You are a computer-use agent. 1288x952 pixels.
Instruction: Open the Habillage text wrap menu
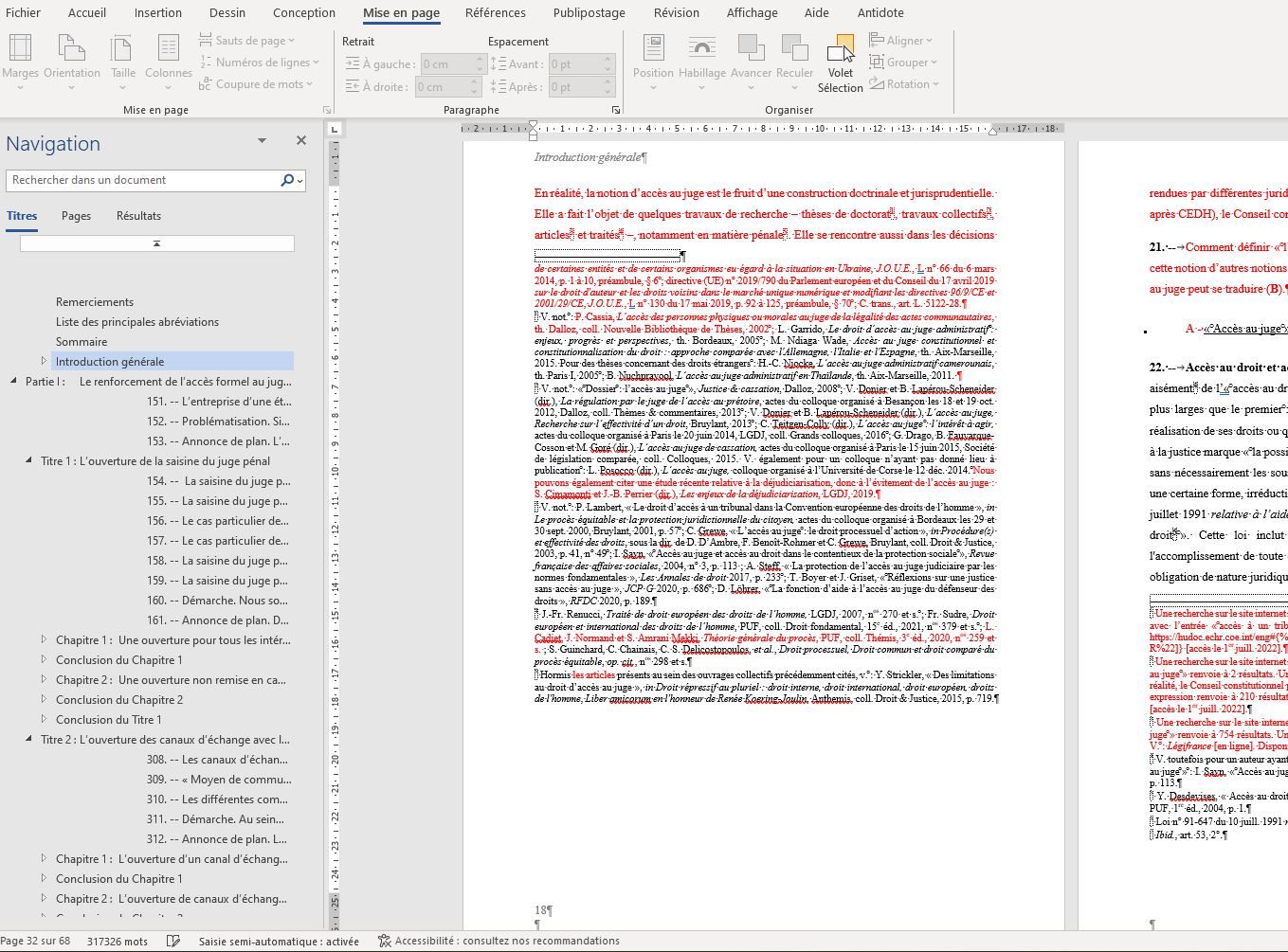(701, 62)
